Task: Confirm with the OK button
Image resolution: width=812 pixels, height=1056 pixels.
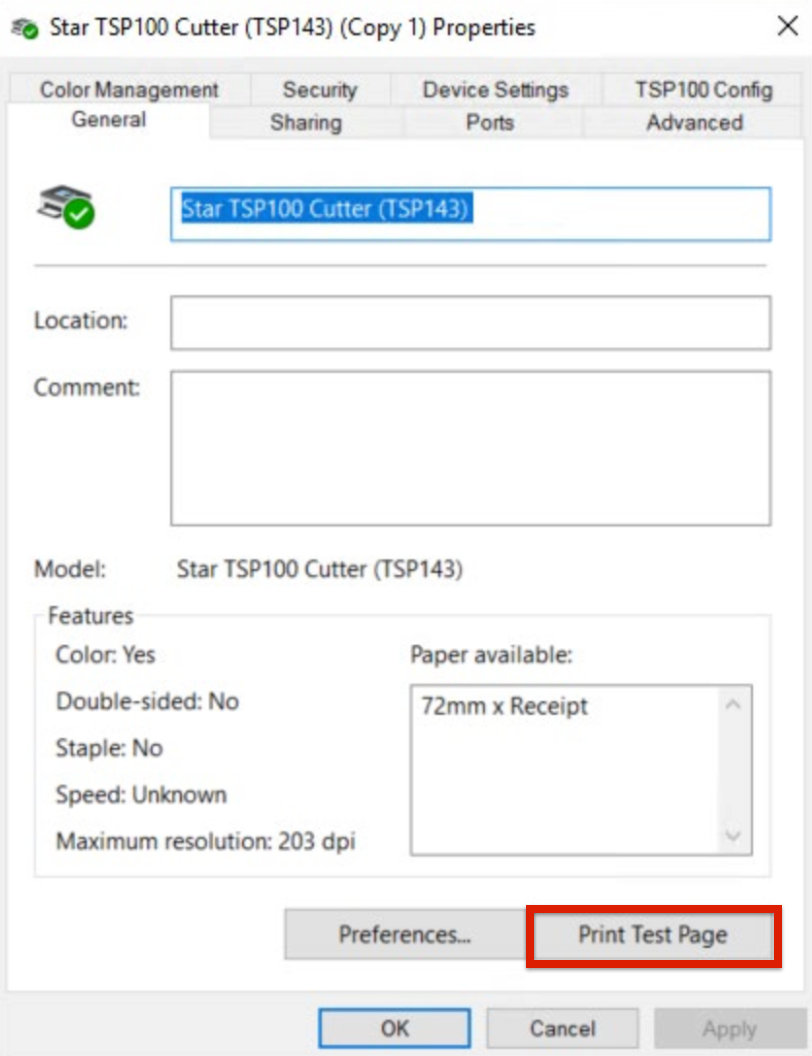Action: 395,1028
